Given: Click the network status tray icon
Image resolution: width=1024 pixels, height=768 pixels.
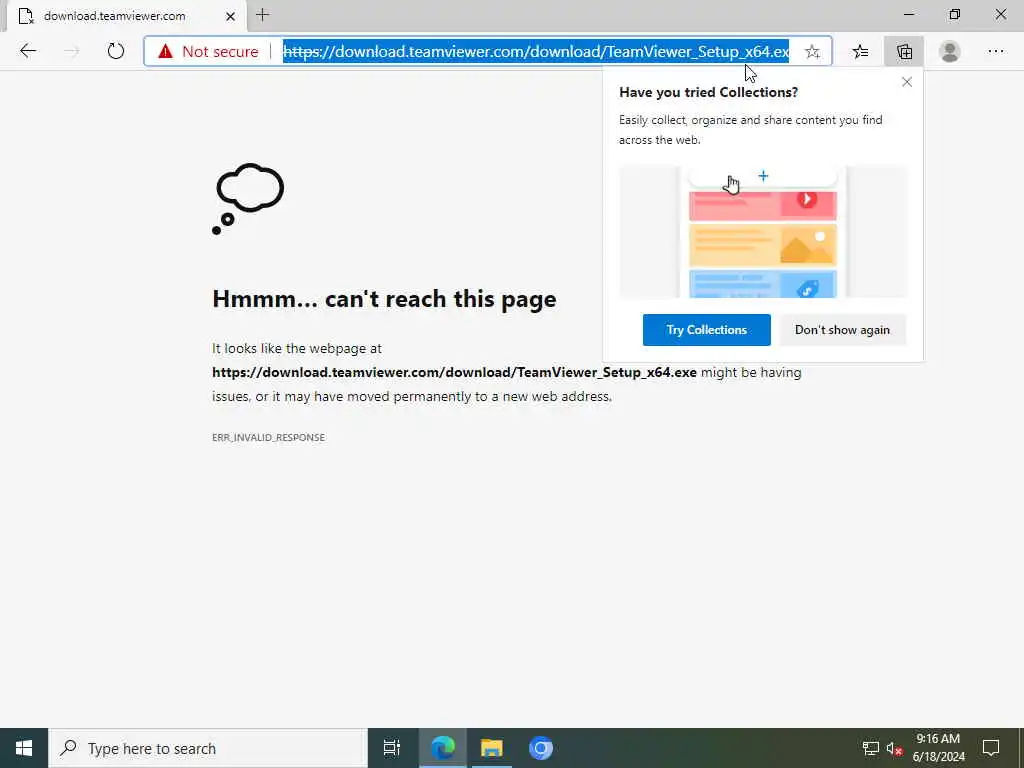Looking at the screenshot, I should [x=870, y=748].
